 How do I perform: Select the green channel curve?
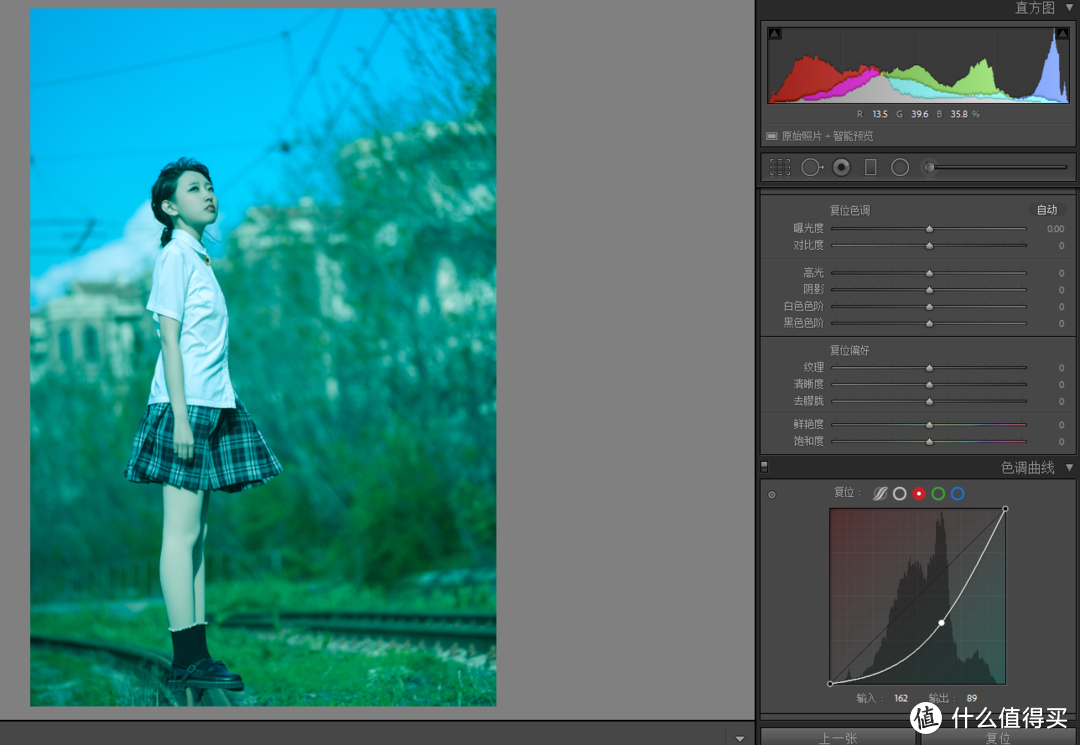coord(938,493)
